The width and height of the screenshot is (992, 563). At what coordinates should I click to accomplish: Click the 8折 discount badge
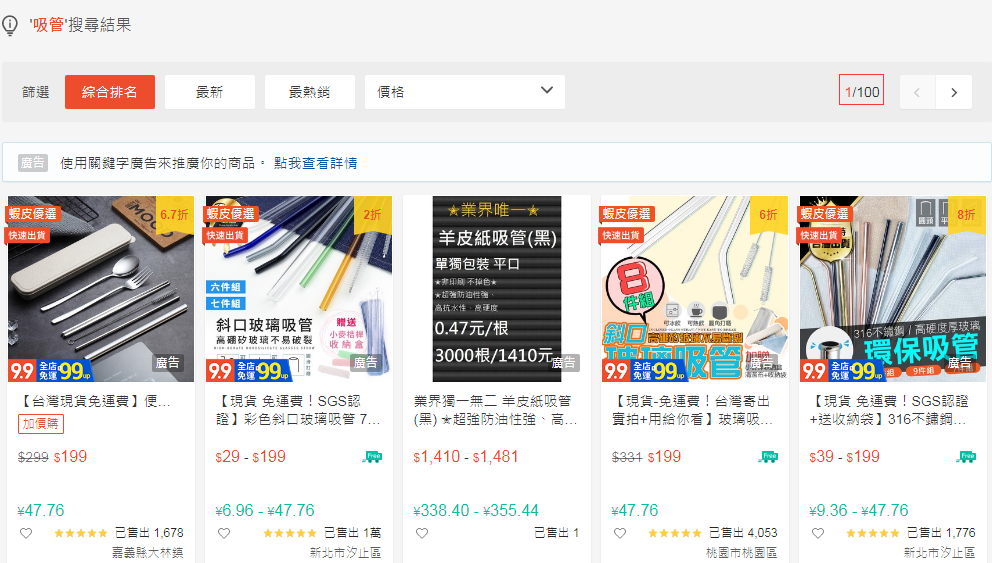click(x=967, y=215)
